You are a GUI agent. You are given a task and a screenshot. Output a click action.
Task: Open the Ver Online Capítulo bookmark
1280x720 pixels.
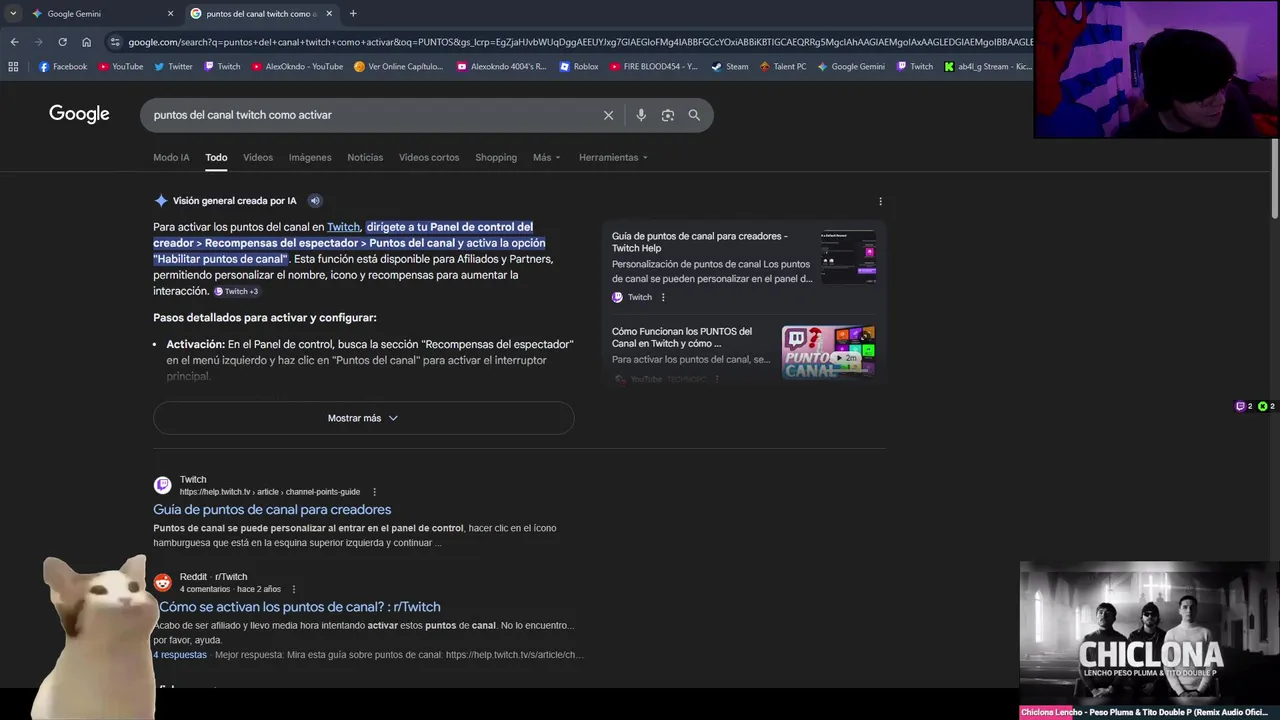(398, 67)
